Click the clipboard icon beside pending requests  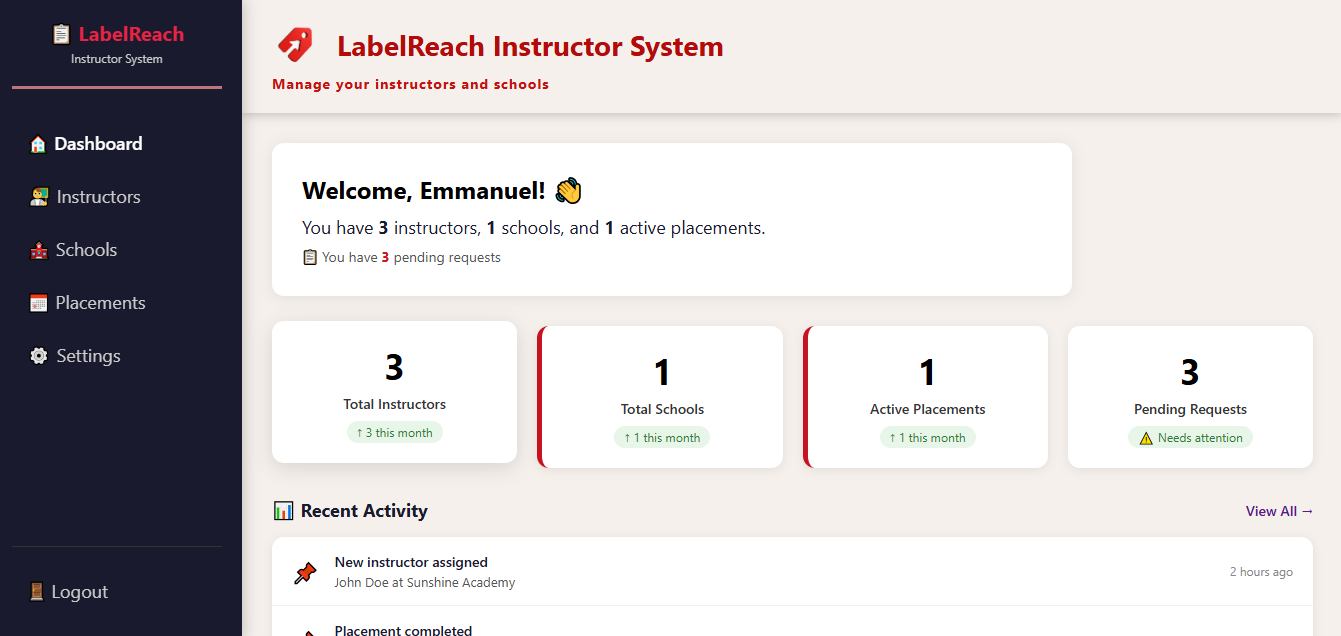[310, 257]
